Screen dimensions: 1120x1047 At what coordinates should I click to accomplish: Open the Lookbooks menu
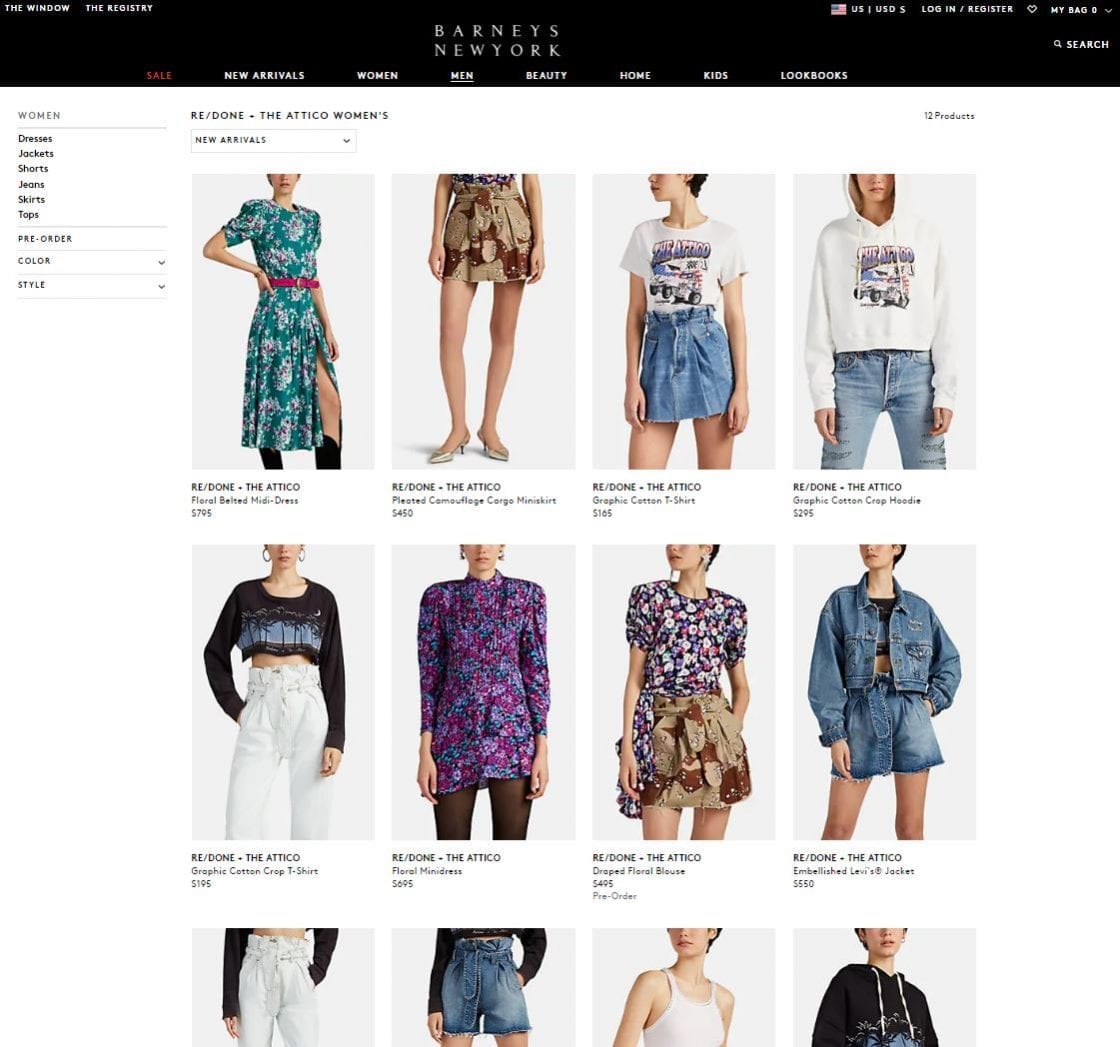pos(814,75)
